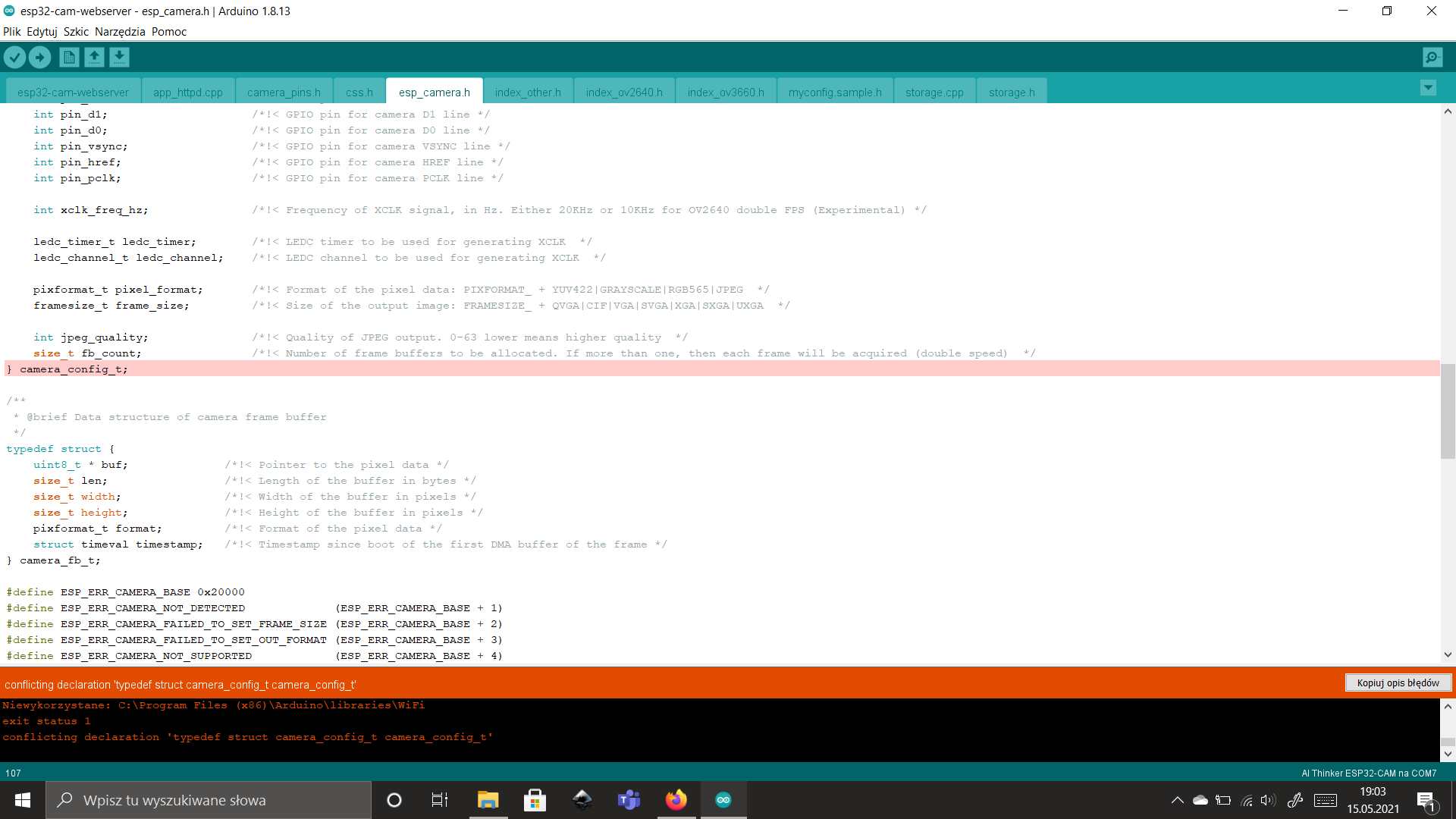
Task: Open Microsoft Teams from taskbar
Action: tap(629, 800)
